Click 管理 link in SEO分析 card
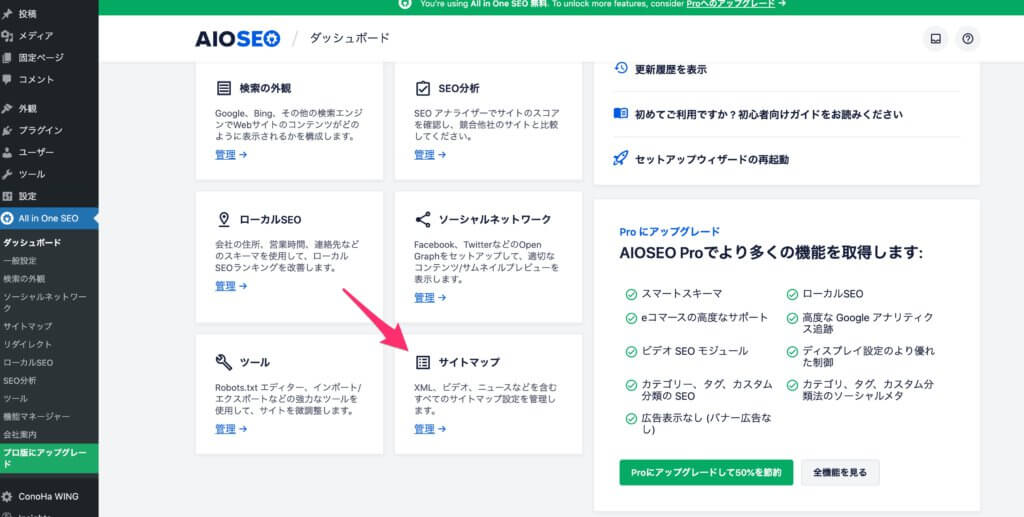 coord(430,155)
